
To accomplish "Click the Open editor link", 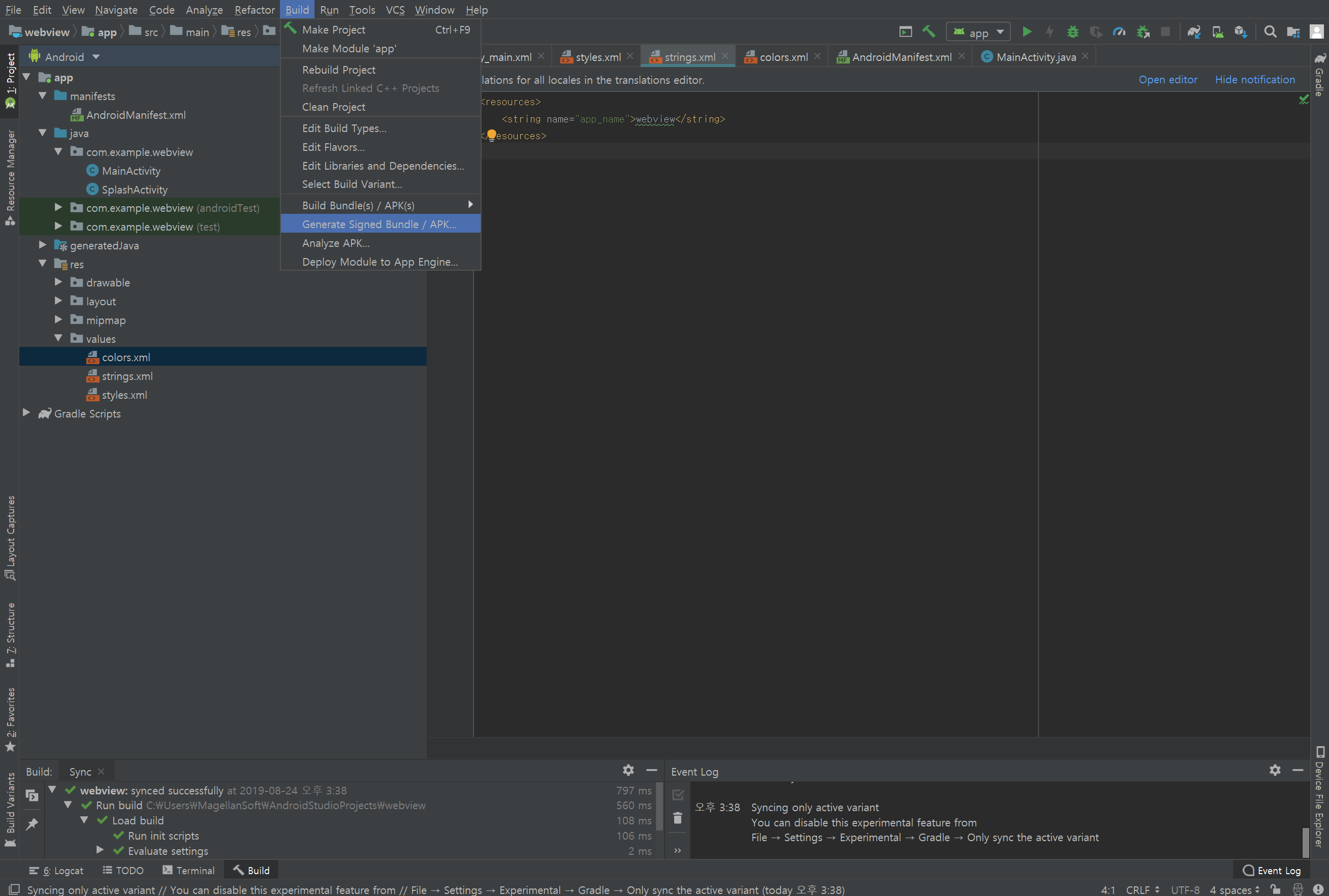I will [x=1167, y=79].
